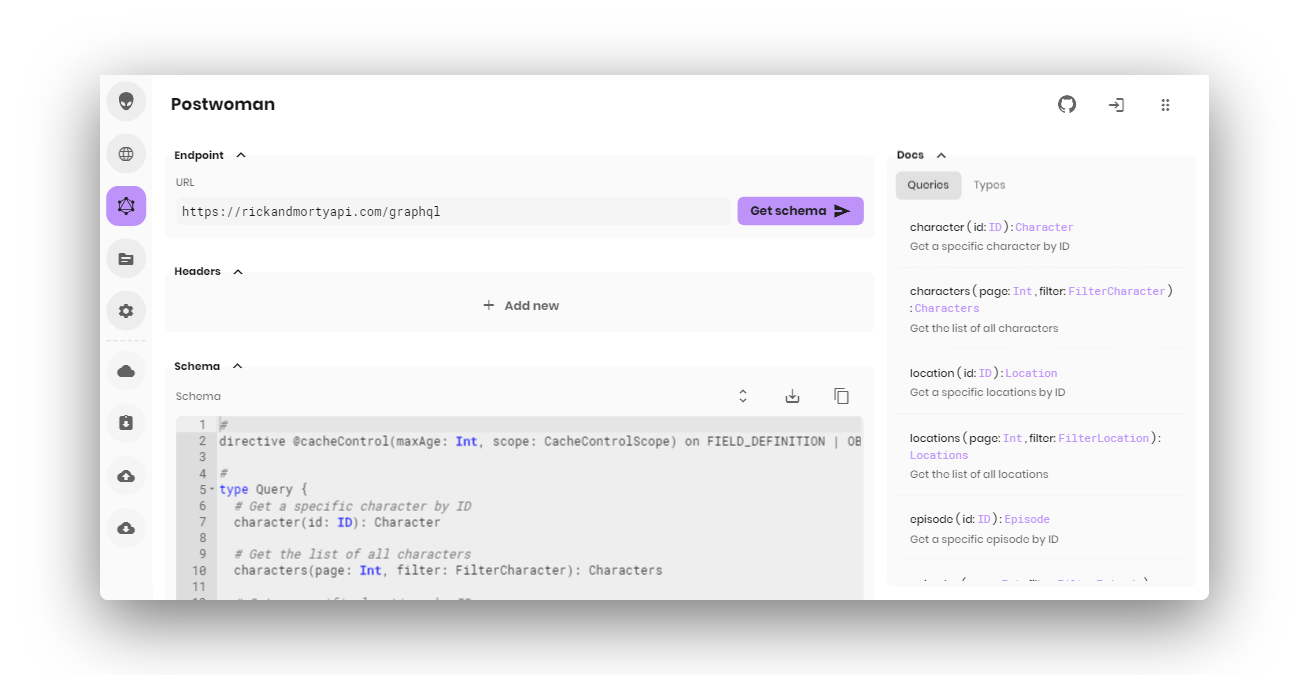The height and width of the screenshot is (675, 1309).
Task: Collapse the Endpoint section
Action: [241, 155]
